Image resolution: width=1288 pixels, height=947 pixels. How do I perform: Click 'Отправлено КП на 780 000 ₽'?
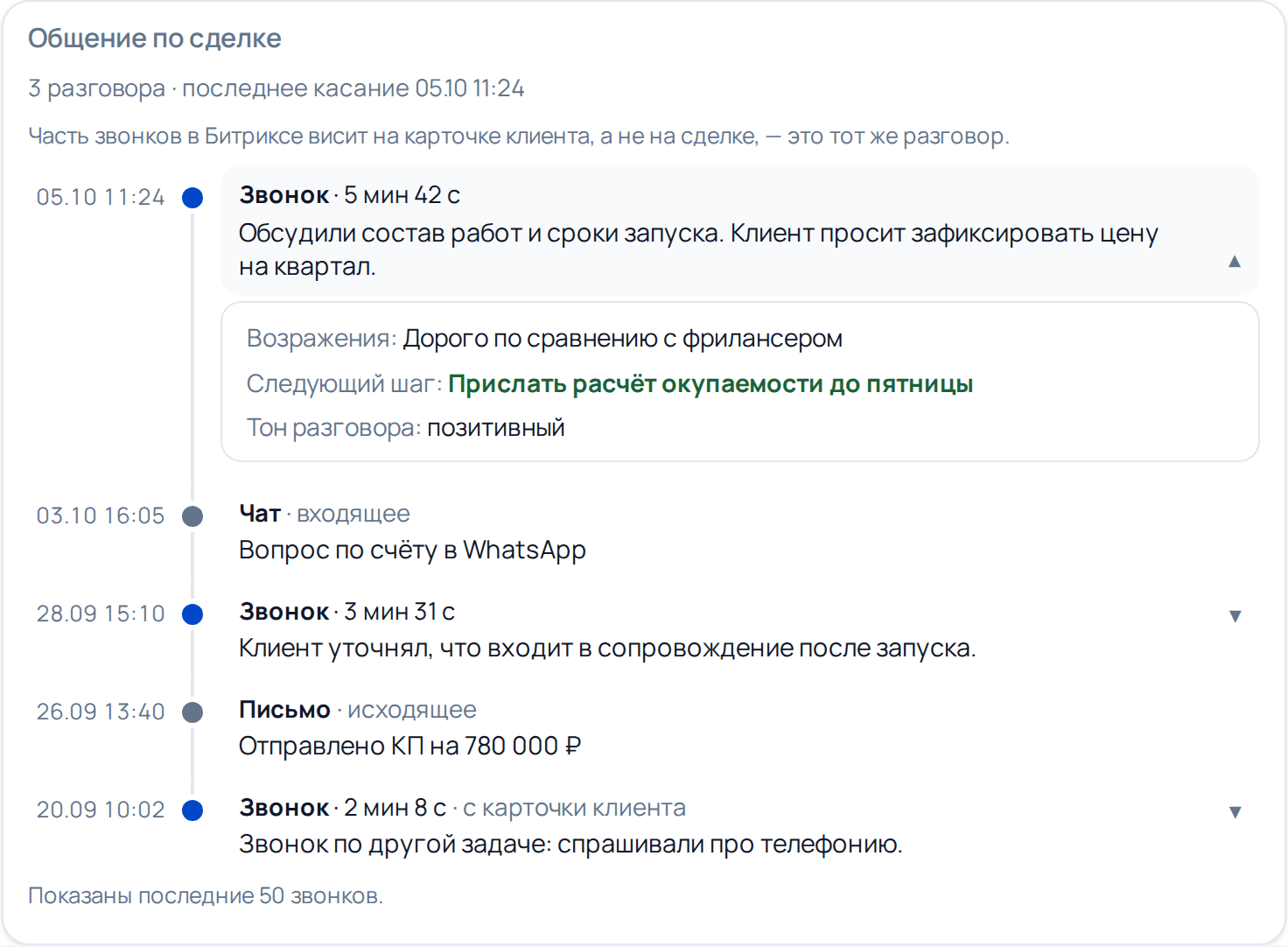[x=409, y=747]
